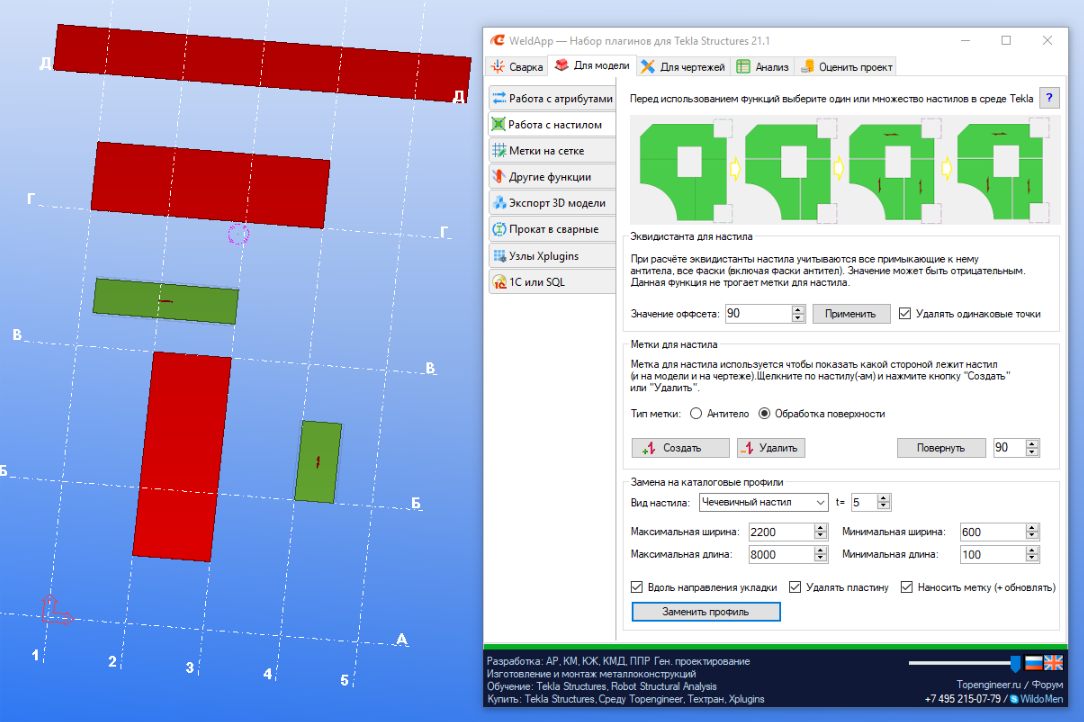Open the Анализ tab
Screen dimensions: 1084x722
pos(763,67)
